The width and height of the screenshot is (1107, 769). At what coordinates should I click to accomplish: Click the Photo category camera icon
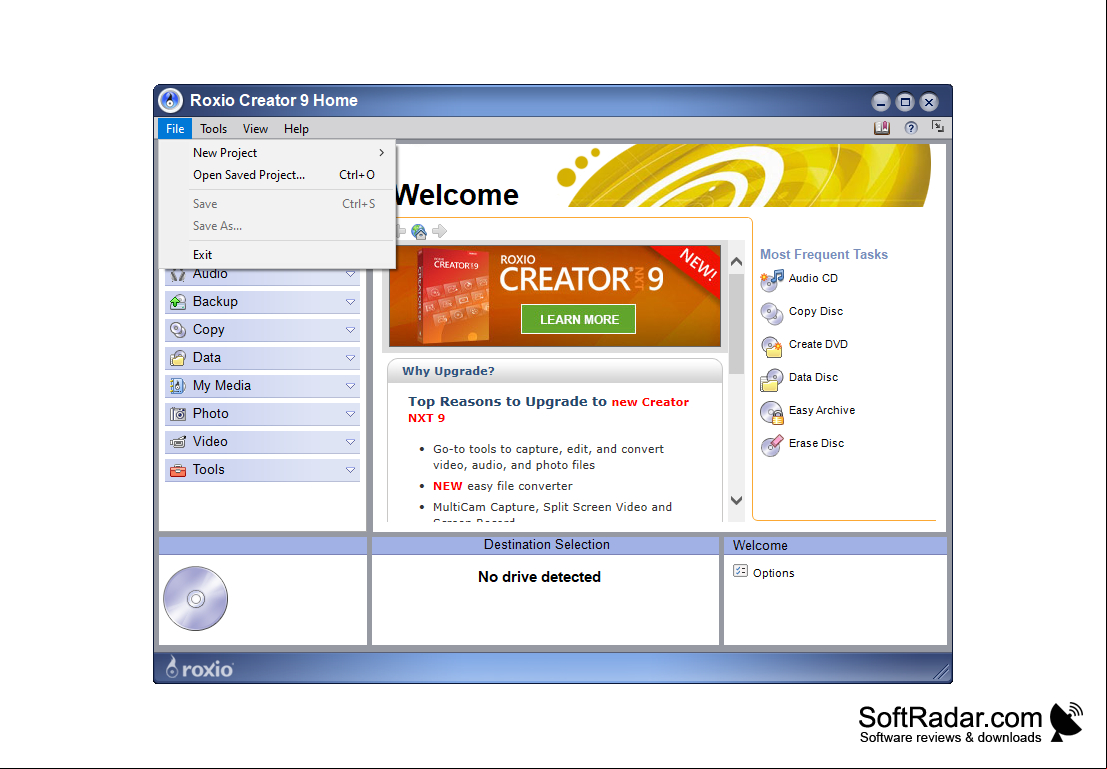[178, 414]
